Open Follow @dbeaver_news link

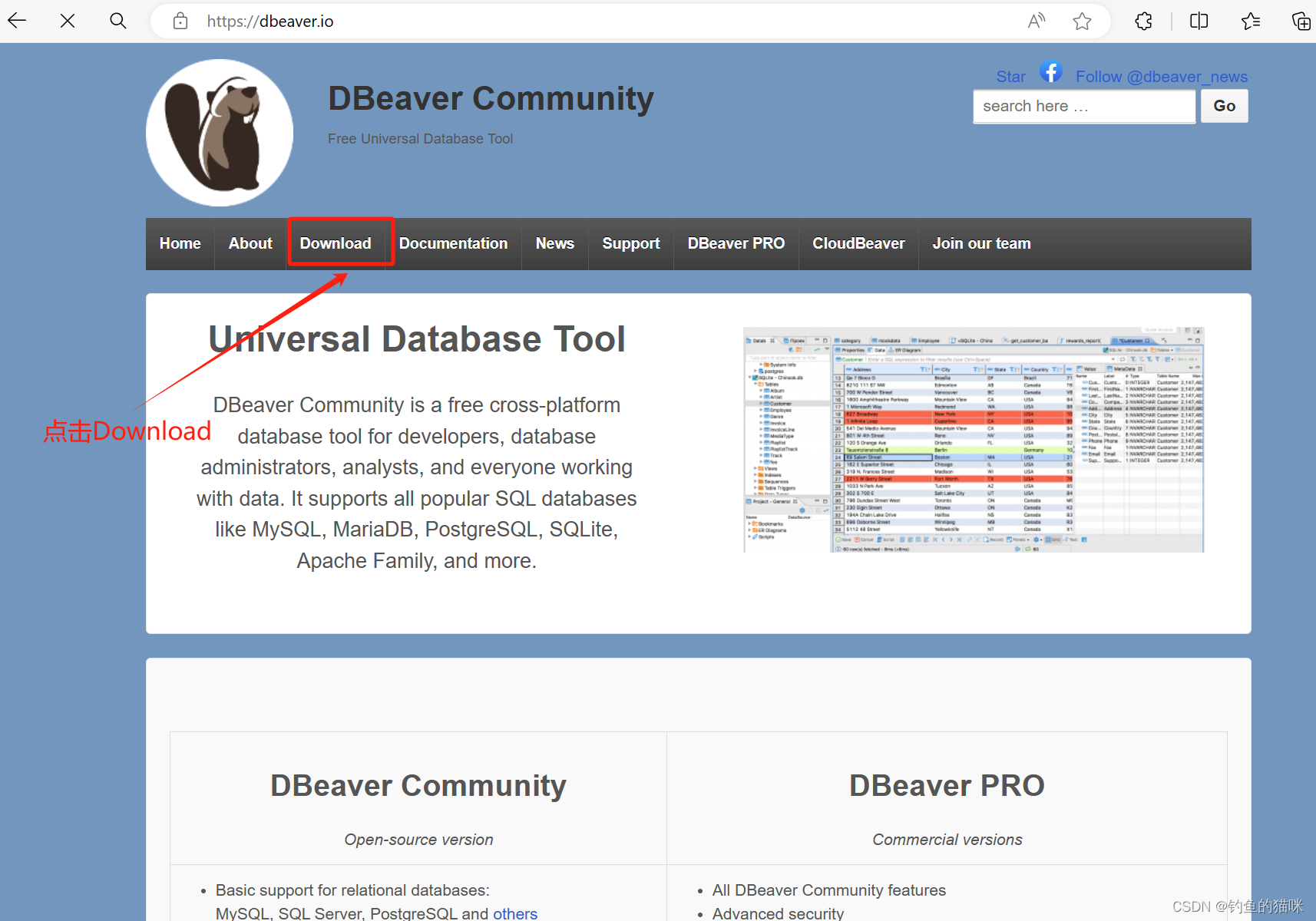[x=1161, y=77]
